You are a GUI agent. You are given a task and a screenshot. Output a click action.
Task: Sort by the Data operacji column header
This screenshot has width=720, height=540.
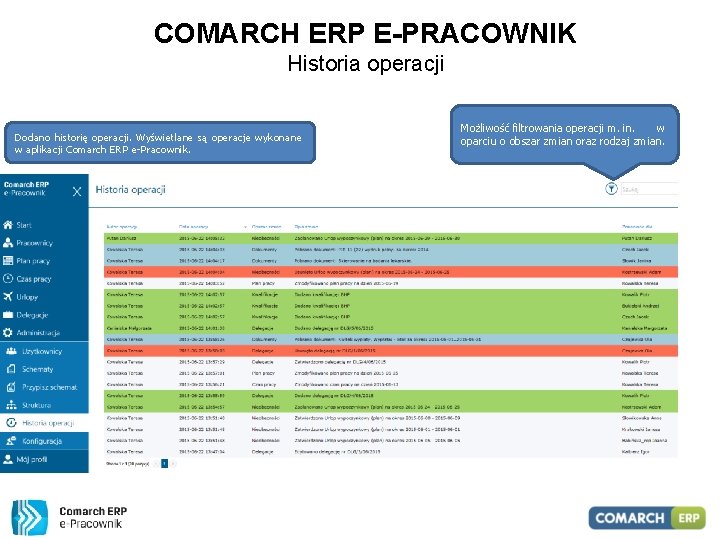point(193,227)
